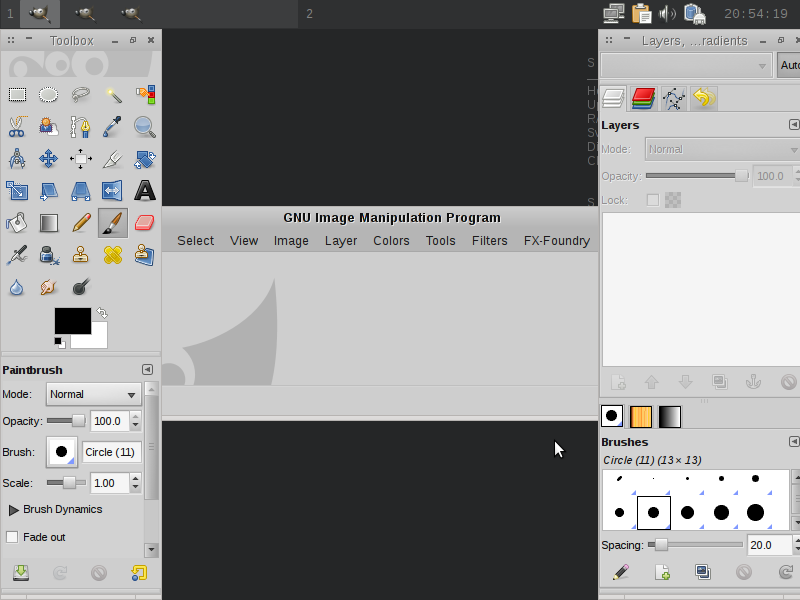Click the foreground black color swatch
Viewport: 800px width, 600px height.
[x=73, y=320]
